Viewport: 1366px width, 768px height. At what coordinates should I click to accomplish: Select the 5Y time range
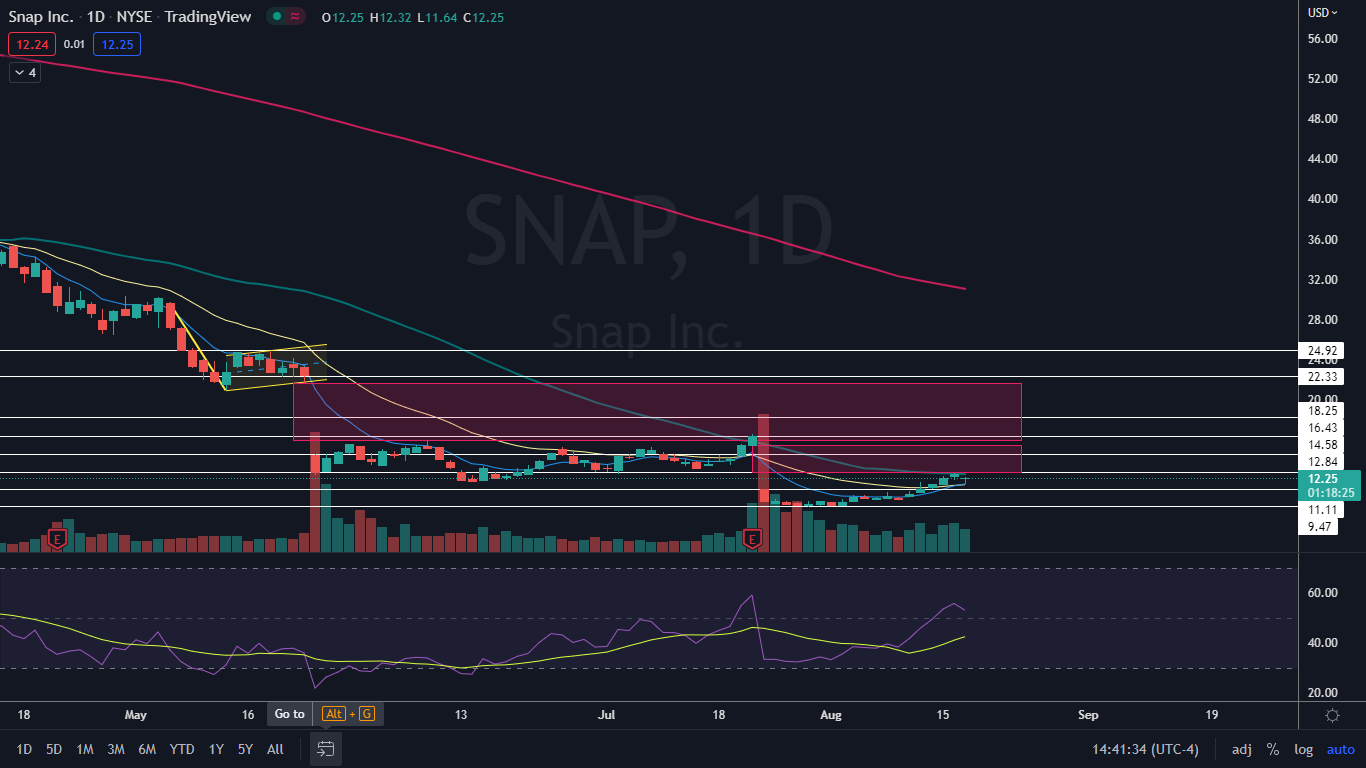pos(245,749)
